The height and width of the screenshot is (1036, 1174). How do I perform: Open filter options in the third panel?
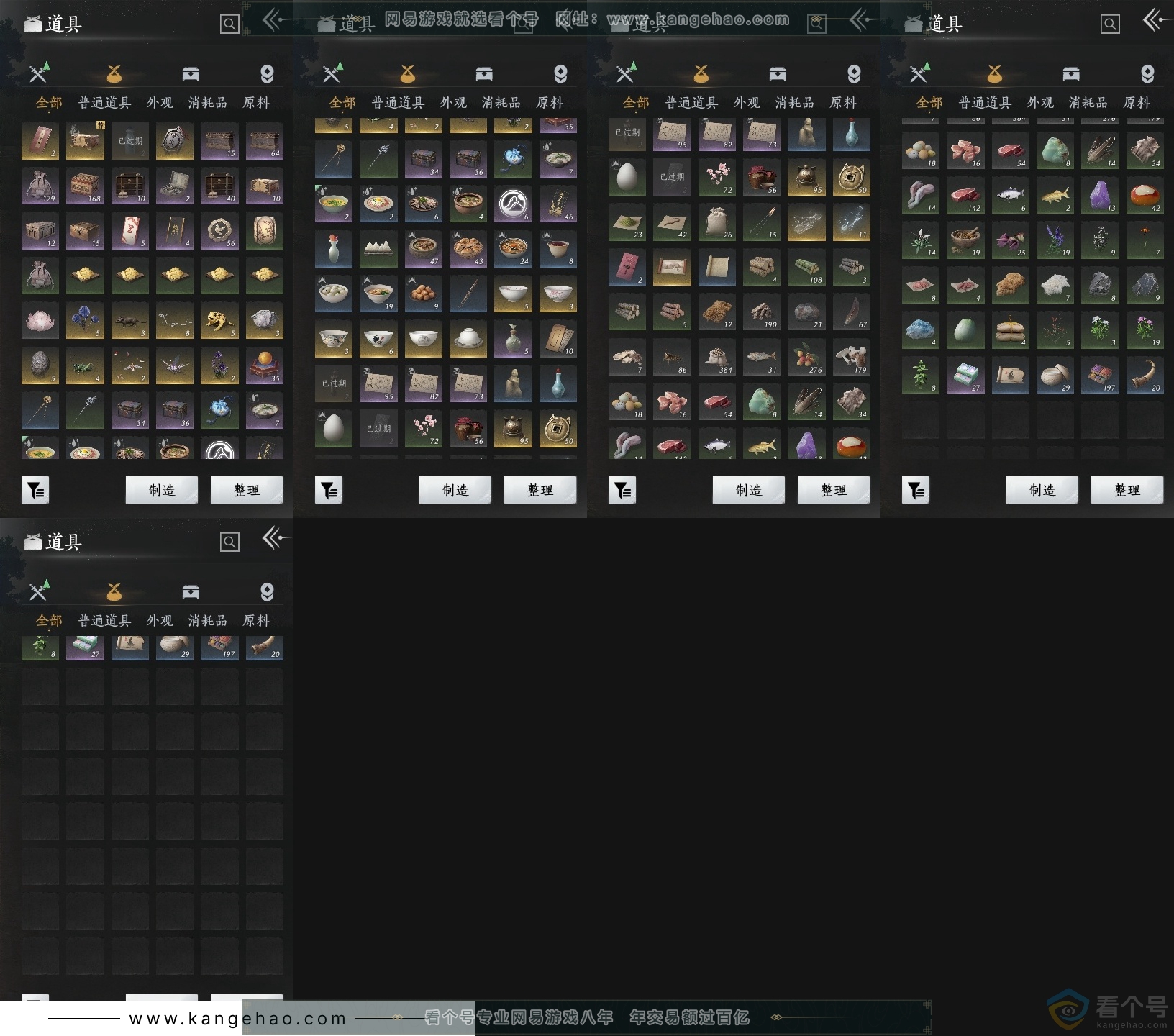(622, 490)
